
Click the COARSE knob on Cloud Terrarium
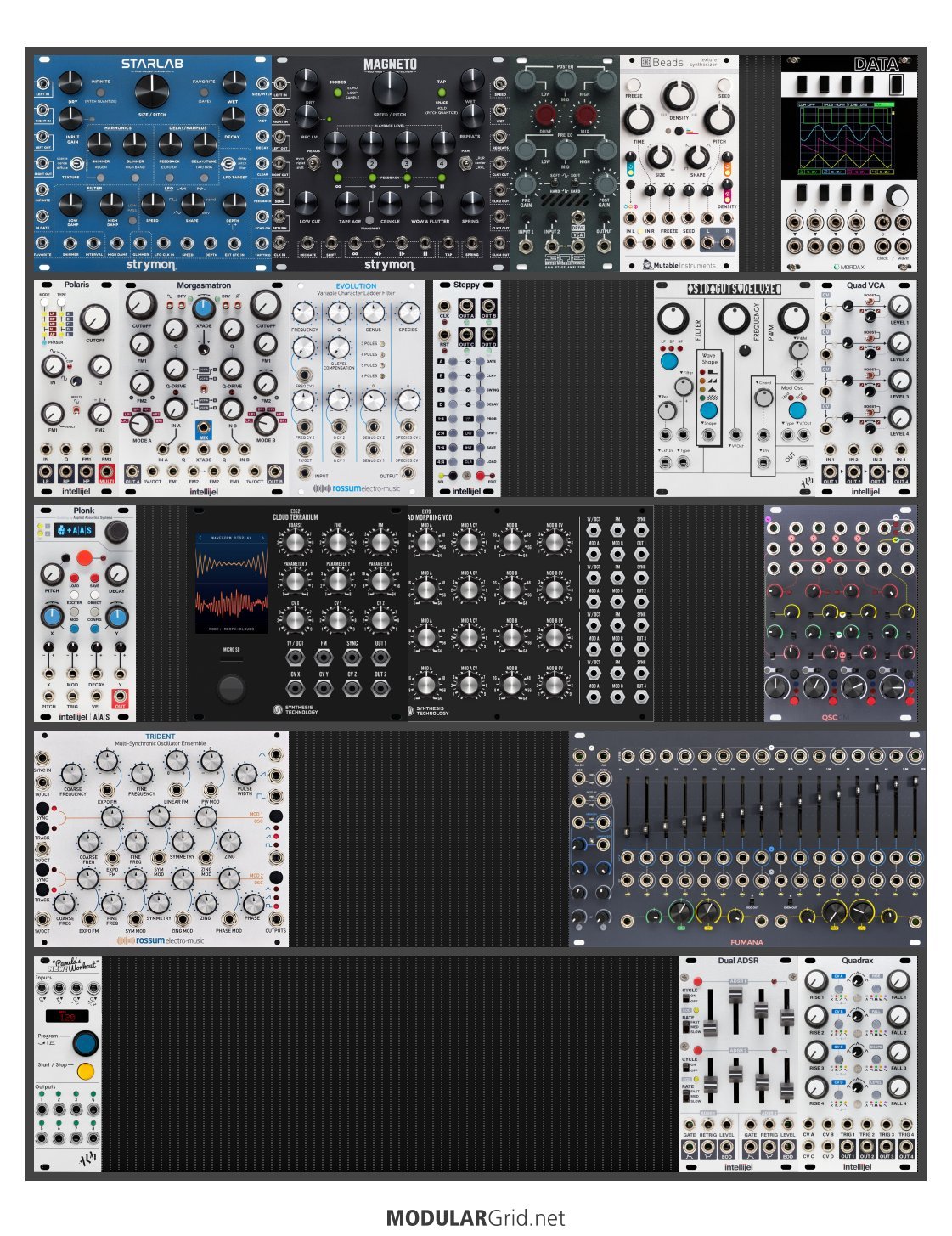pyautogui.click(x=295, y=541)
